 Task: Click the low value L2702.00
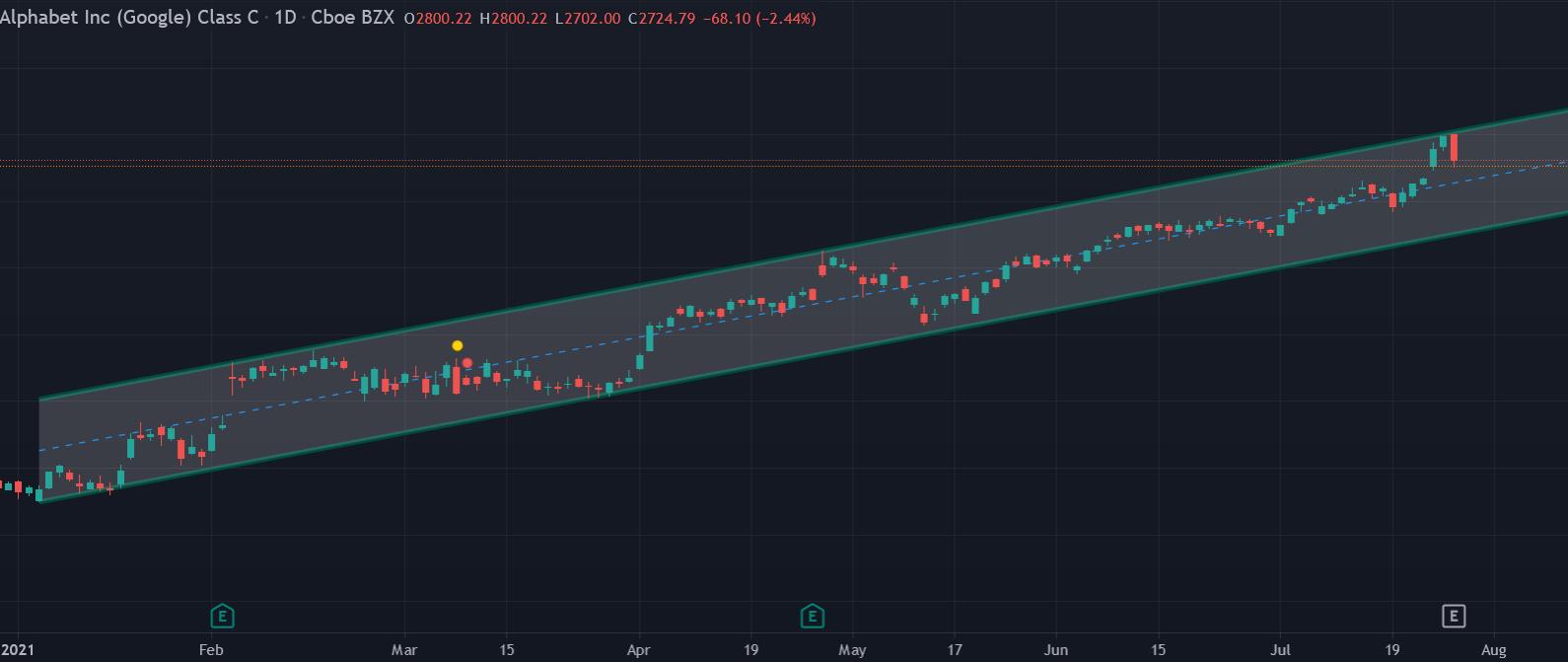click(588, 19)
